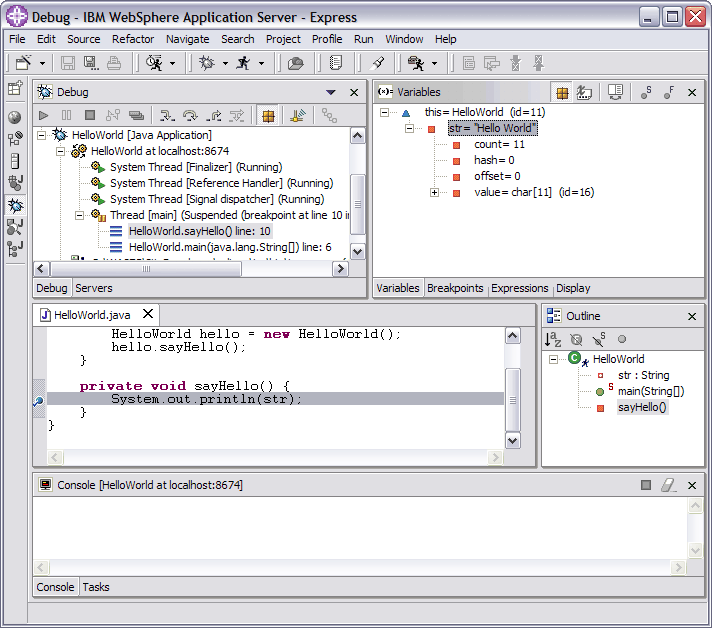Collapse the this= HelloWorld variable node
The height and width of the screenshot is (628, 712).
385,112
